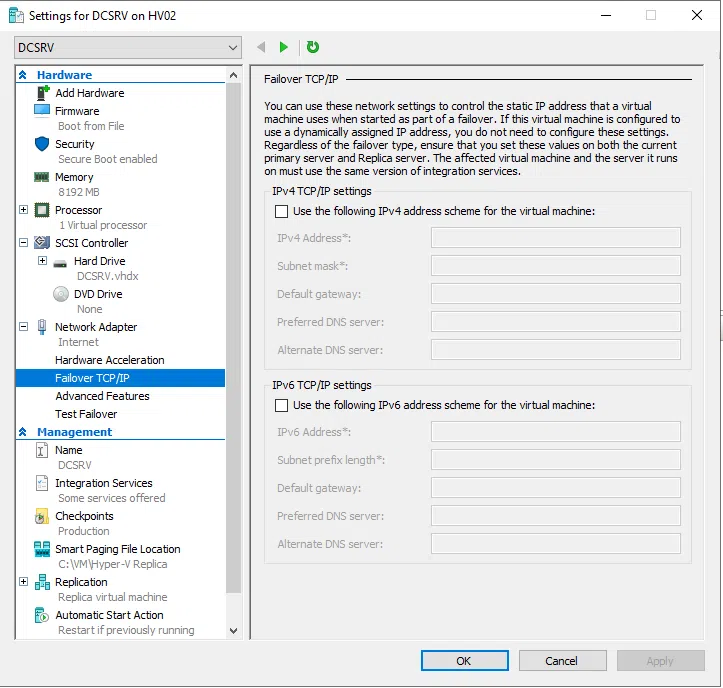Screen dimensions: 723x688
Task: Select Advanced Features under Network Adapter
Action: pos(102,396)
